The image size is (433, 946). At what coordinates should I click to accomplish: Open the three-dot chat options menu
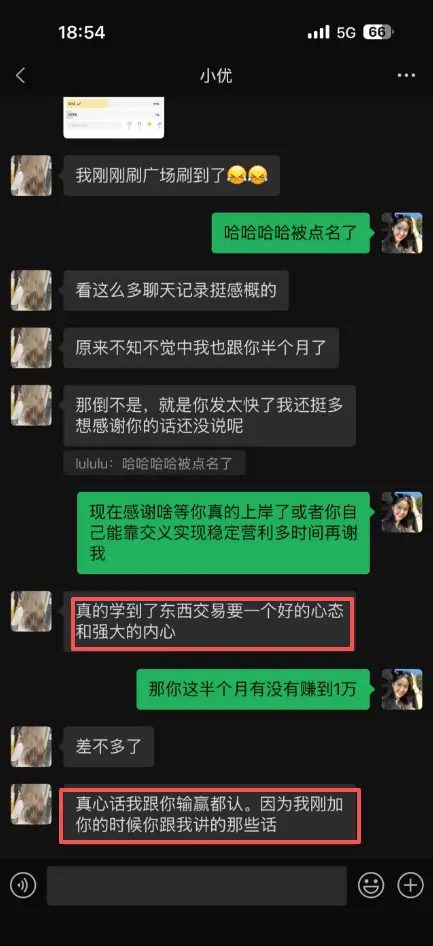point(406,76)
